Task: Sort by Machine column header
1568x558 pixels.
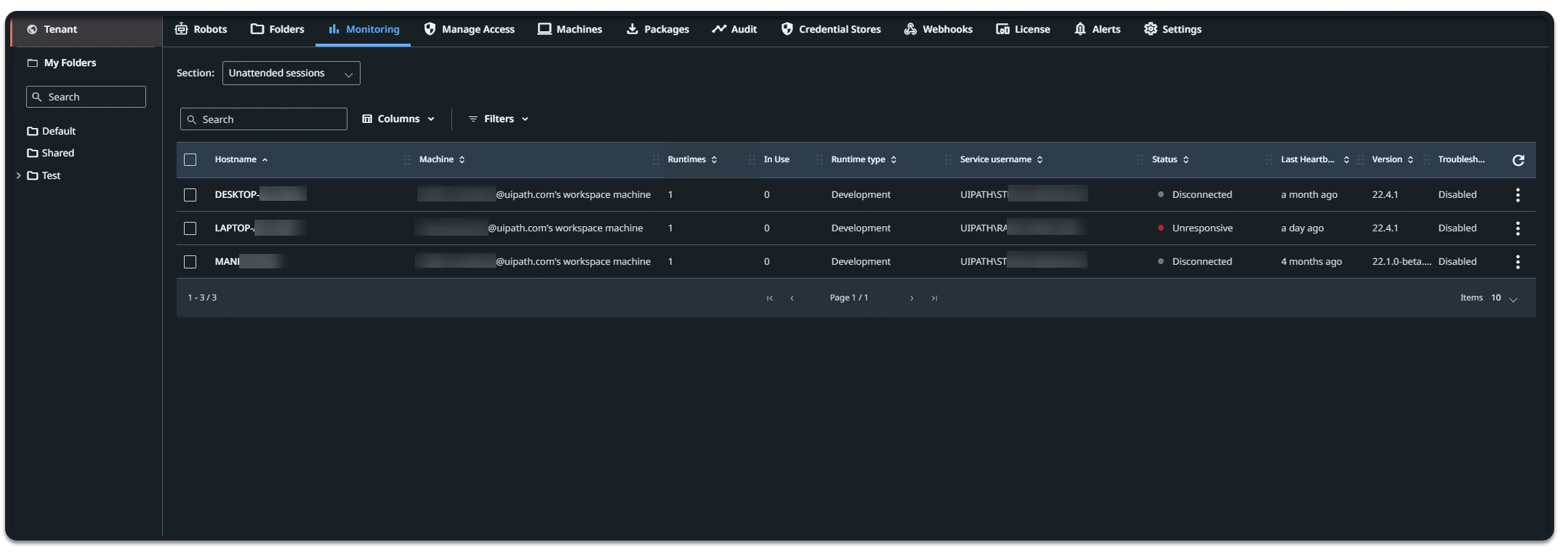Action: click(x=442, y=160)
